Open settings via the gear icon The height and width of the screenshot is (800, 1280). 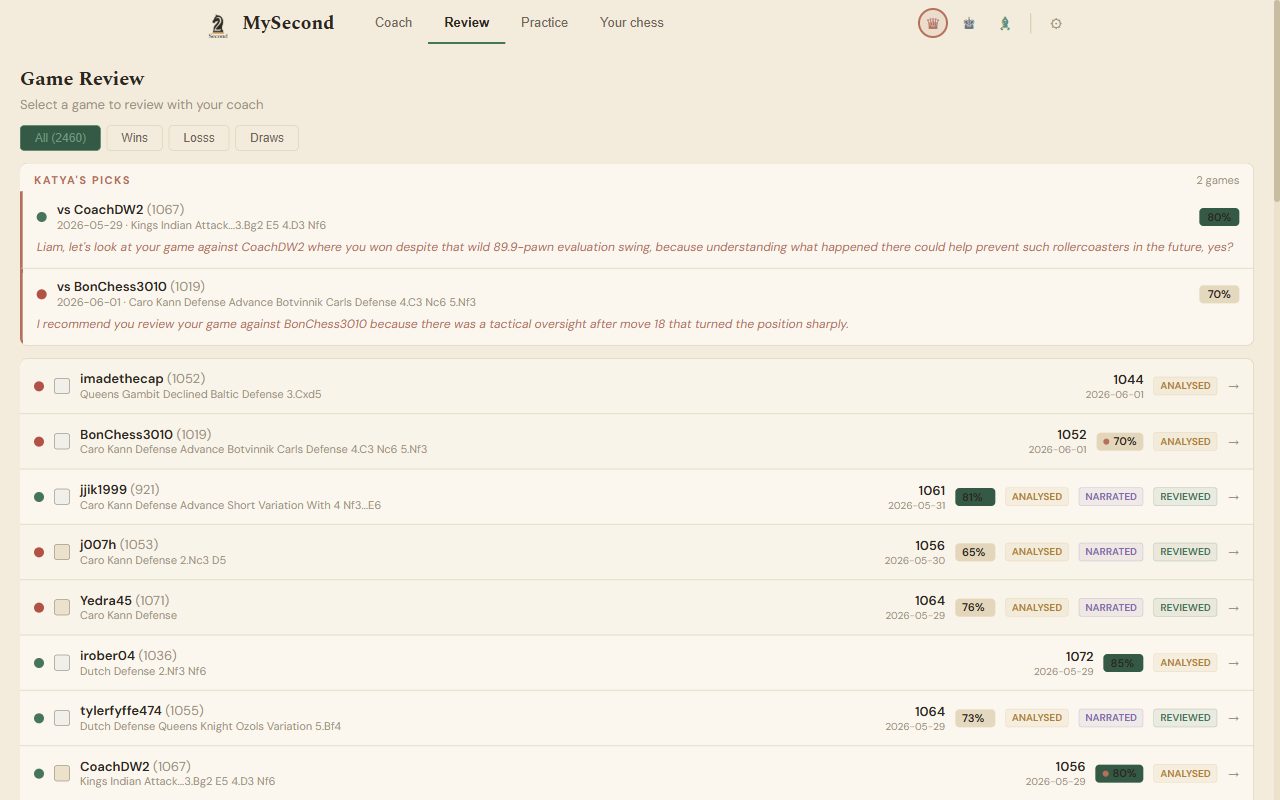(1056, 23)
